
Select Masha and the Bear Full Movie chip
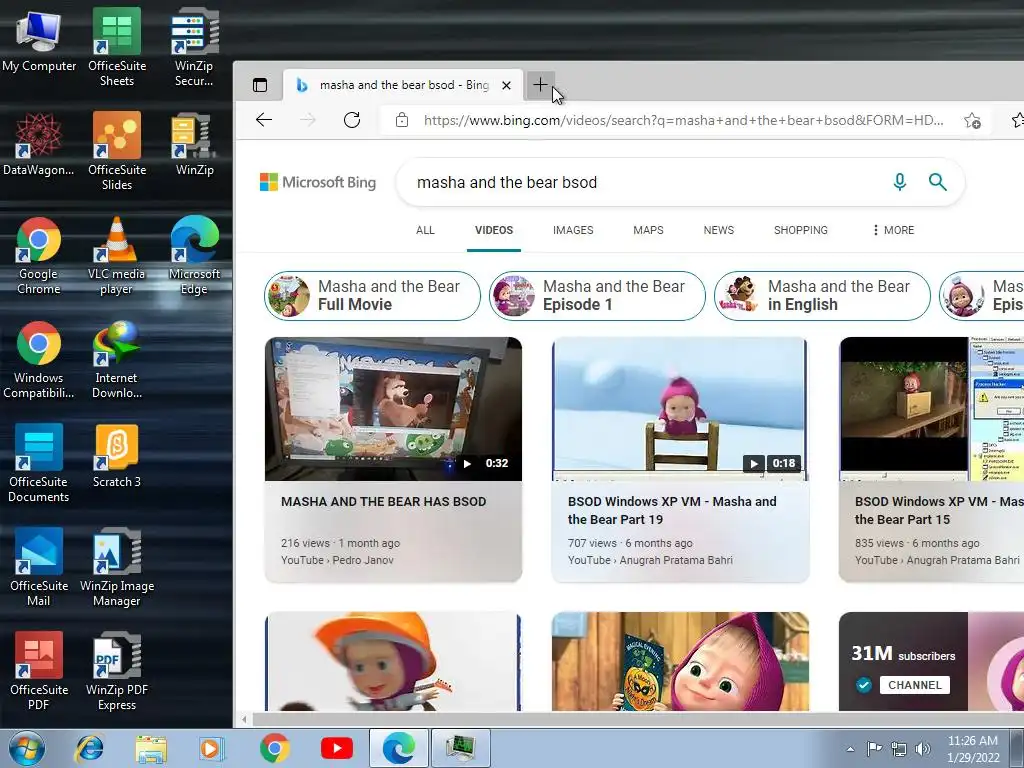tap(372, 296)
